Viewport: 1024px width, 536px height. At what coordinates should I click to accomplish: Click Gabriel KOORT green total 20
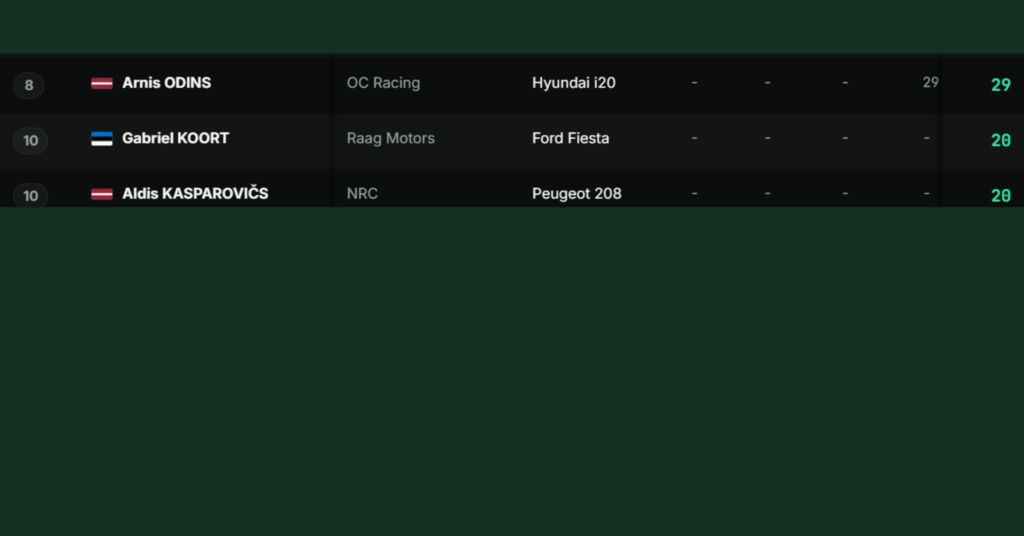click(1000, 140)
